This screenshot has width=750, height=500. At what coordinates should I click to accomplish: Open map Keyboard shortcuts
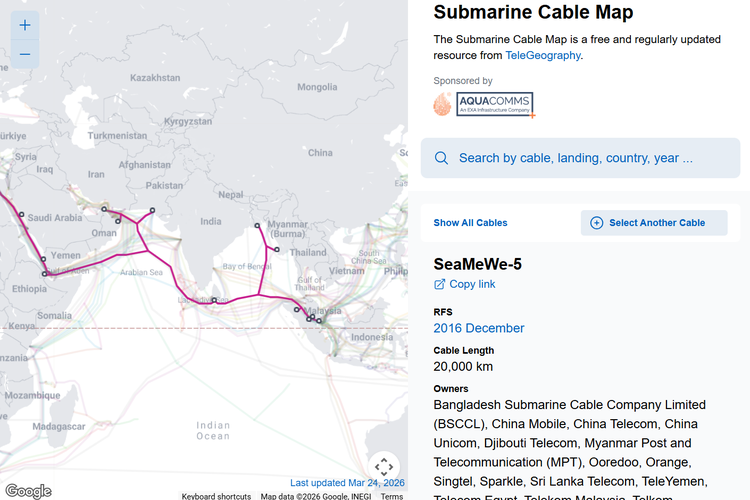coord(216,496)
